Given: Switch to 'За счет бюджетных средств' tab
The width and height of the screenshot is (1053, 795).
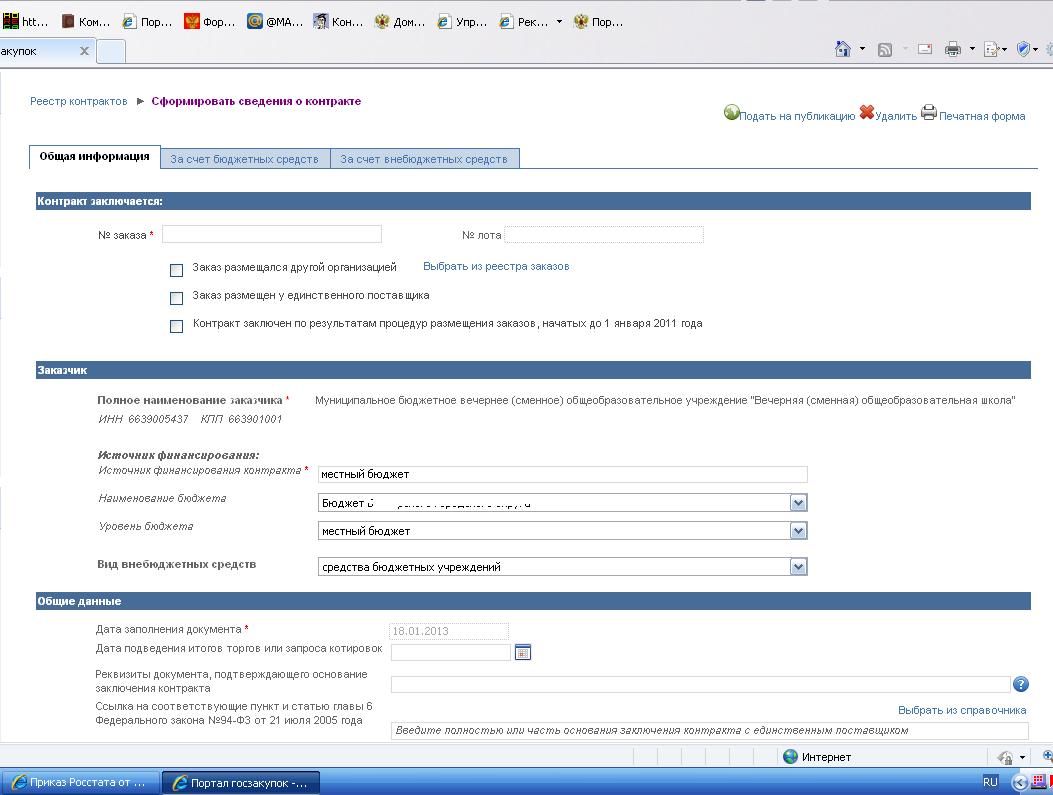Looking at the screenshot, I should coord(244,159).
